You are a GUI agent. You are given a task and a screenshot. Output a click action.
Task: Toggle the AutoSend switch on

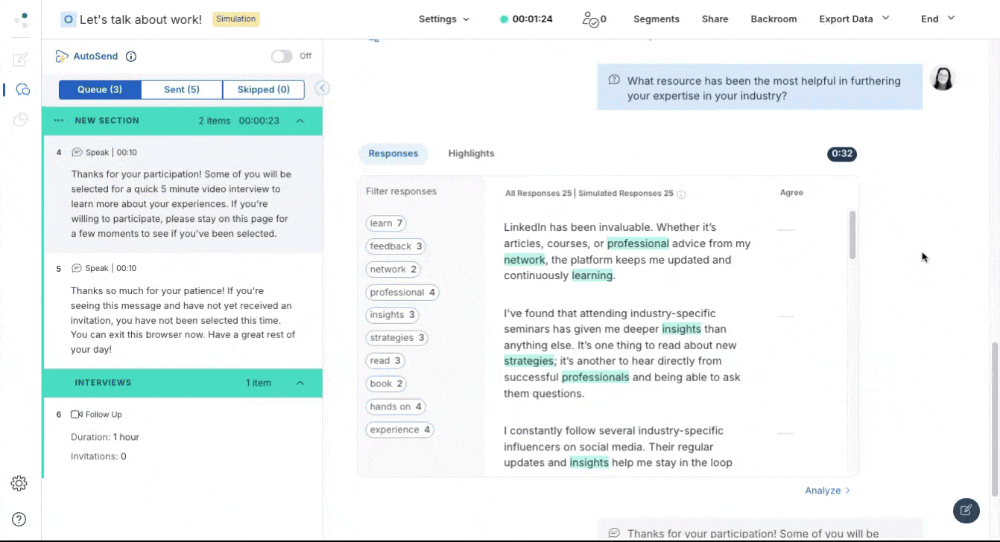point(282,57)
